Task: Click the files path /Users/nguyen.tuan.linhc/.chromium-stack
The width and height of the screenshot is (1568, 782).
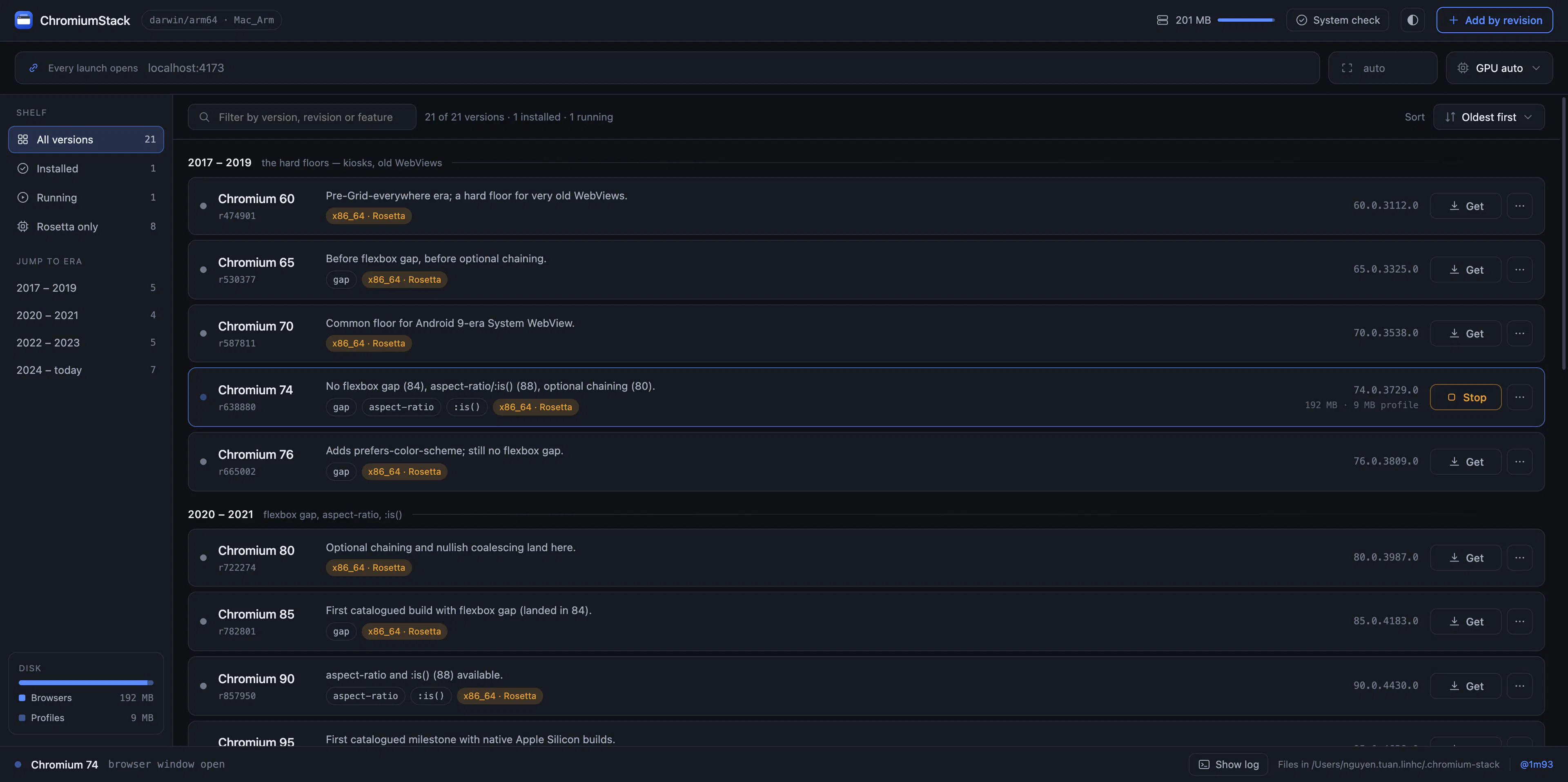Action: click(1405, 764)
